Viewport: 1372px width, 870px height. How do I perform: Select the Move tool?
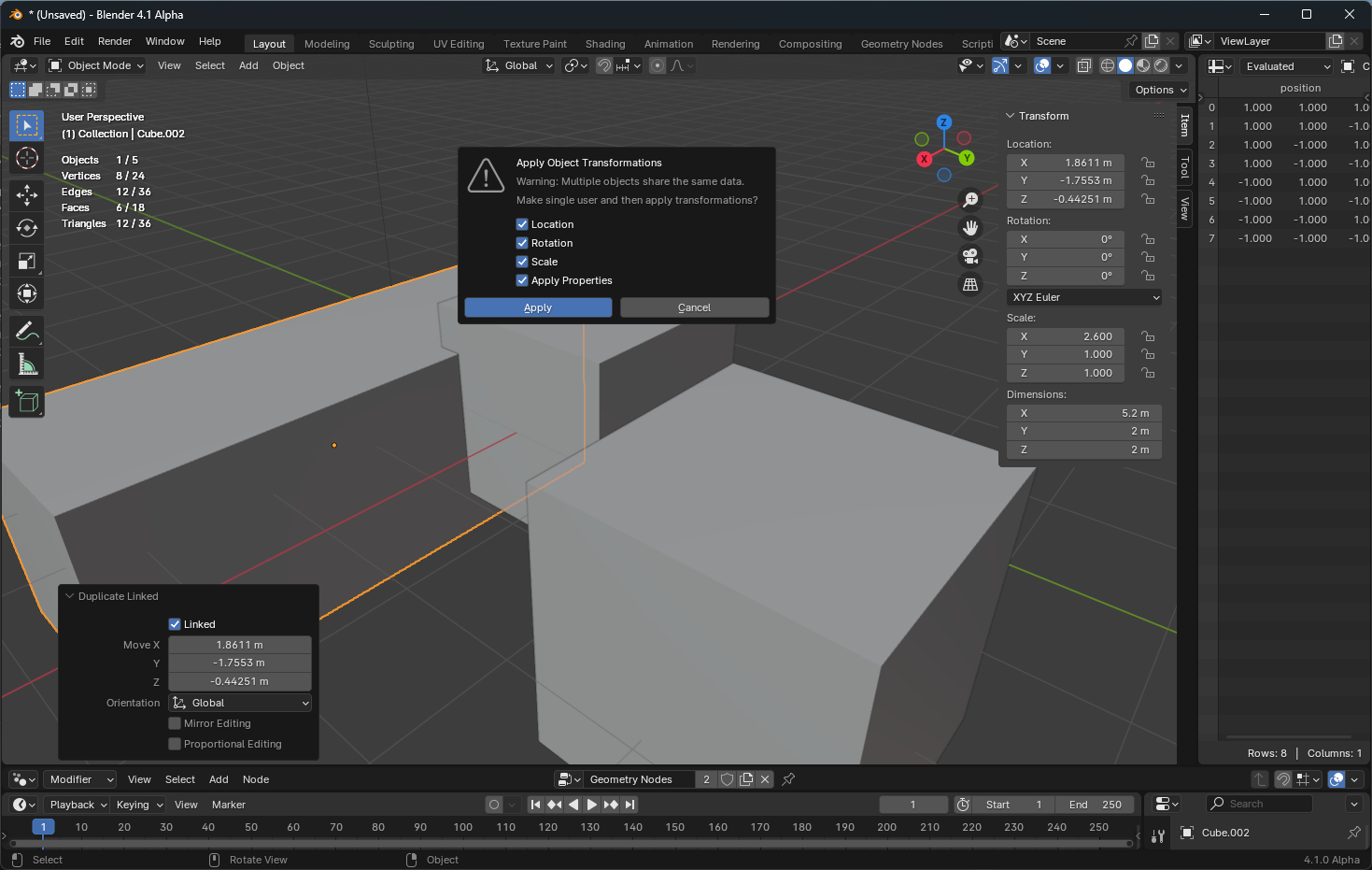(27, 194)
